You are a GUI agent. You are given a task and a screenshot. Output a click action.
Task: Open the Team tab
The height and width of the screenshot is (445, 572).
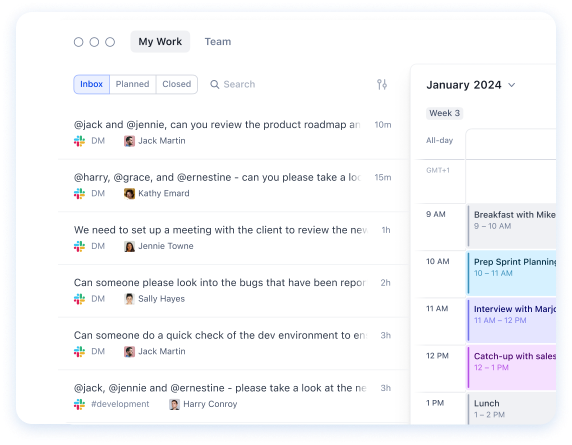218,42
